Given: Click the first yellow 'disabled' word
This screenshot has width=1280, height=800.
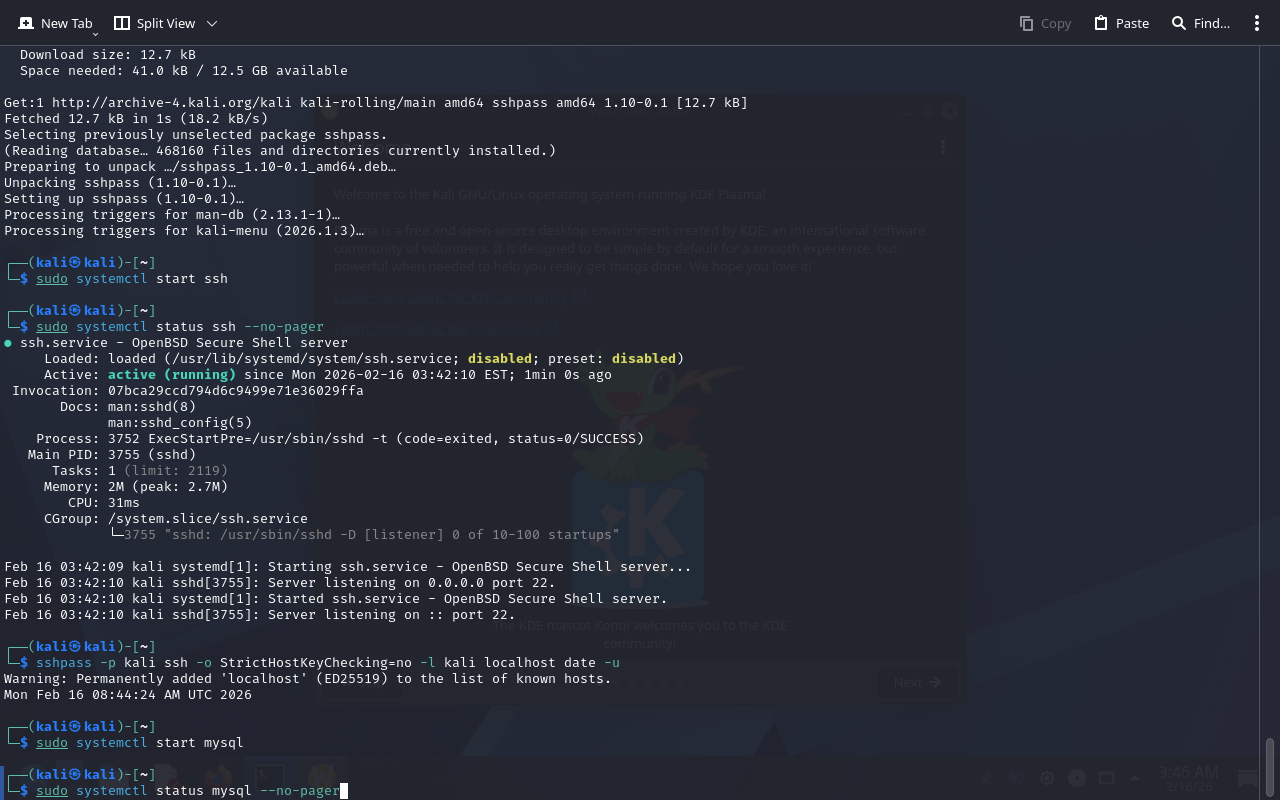Looking at the screenshot, I should (x=499, y=359).
